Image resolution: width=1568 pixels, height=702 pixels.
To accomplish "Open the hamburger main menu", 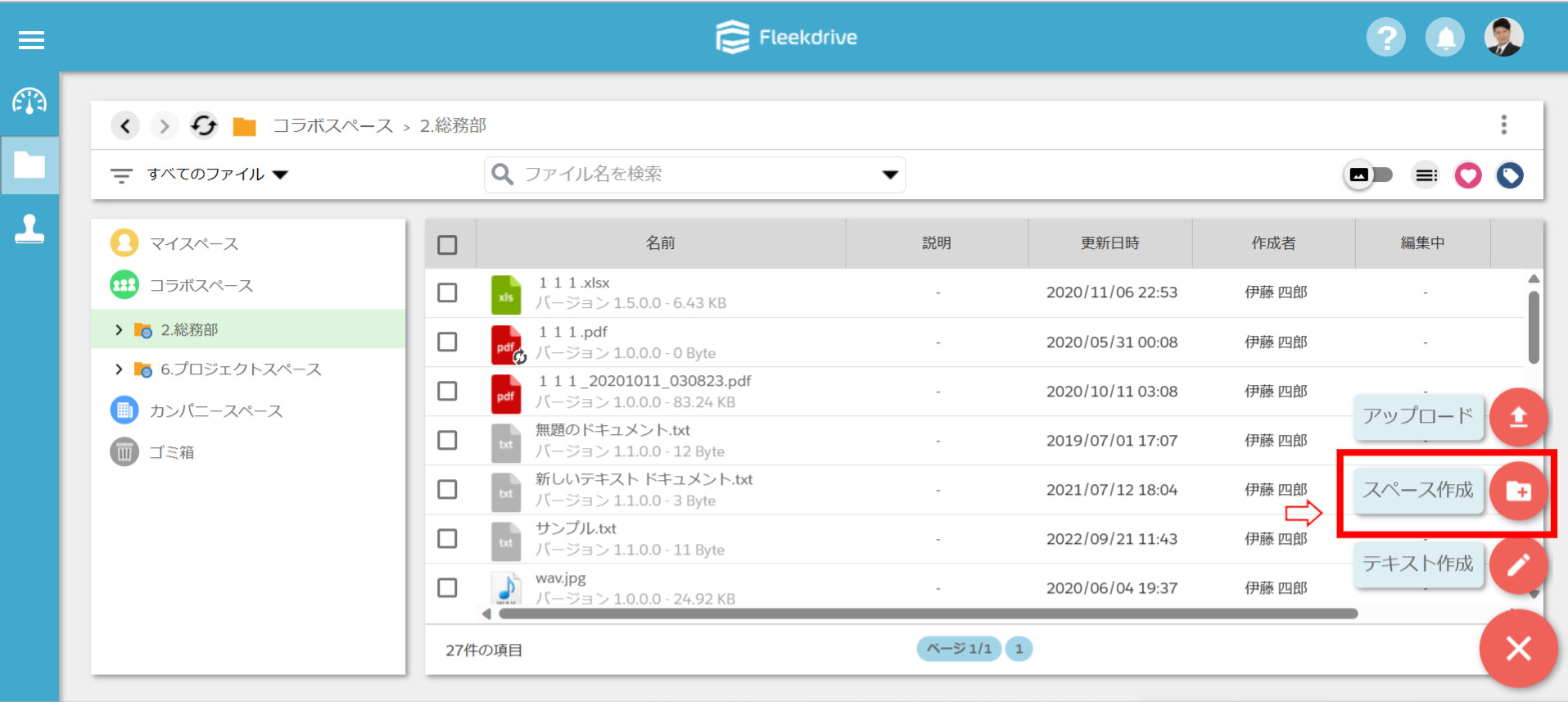I will pos(31,39).
